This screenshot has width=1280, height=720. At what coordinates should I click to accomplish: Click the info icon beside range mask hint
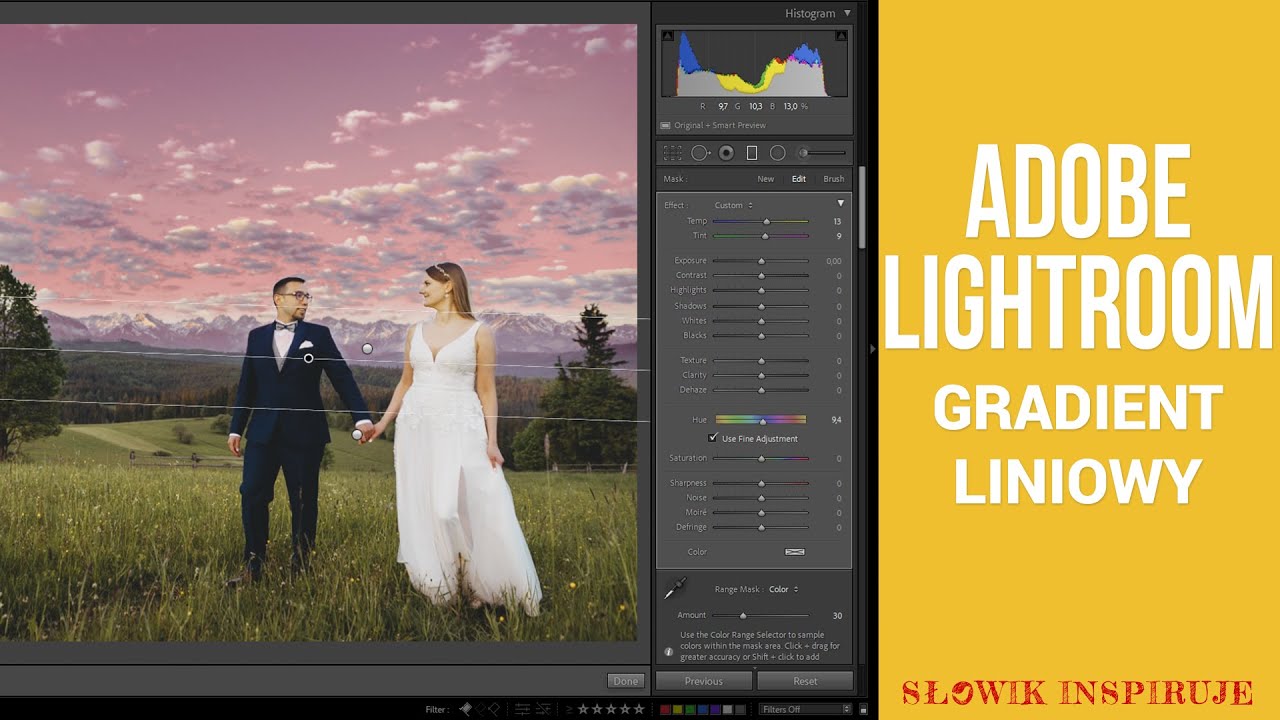[x=668, y=652]
